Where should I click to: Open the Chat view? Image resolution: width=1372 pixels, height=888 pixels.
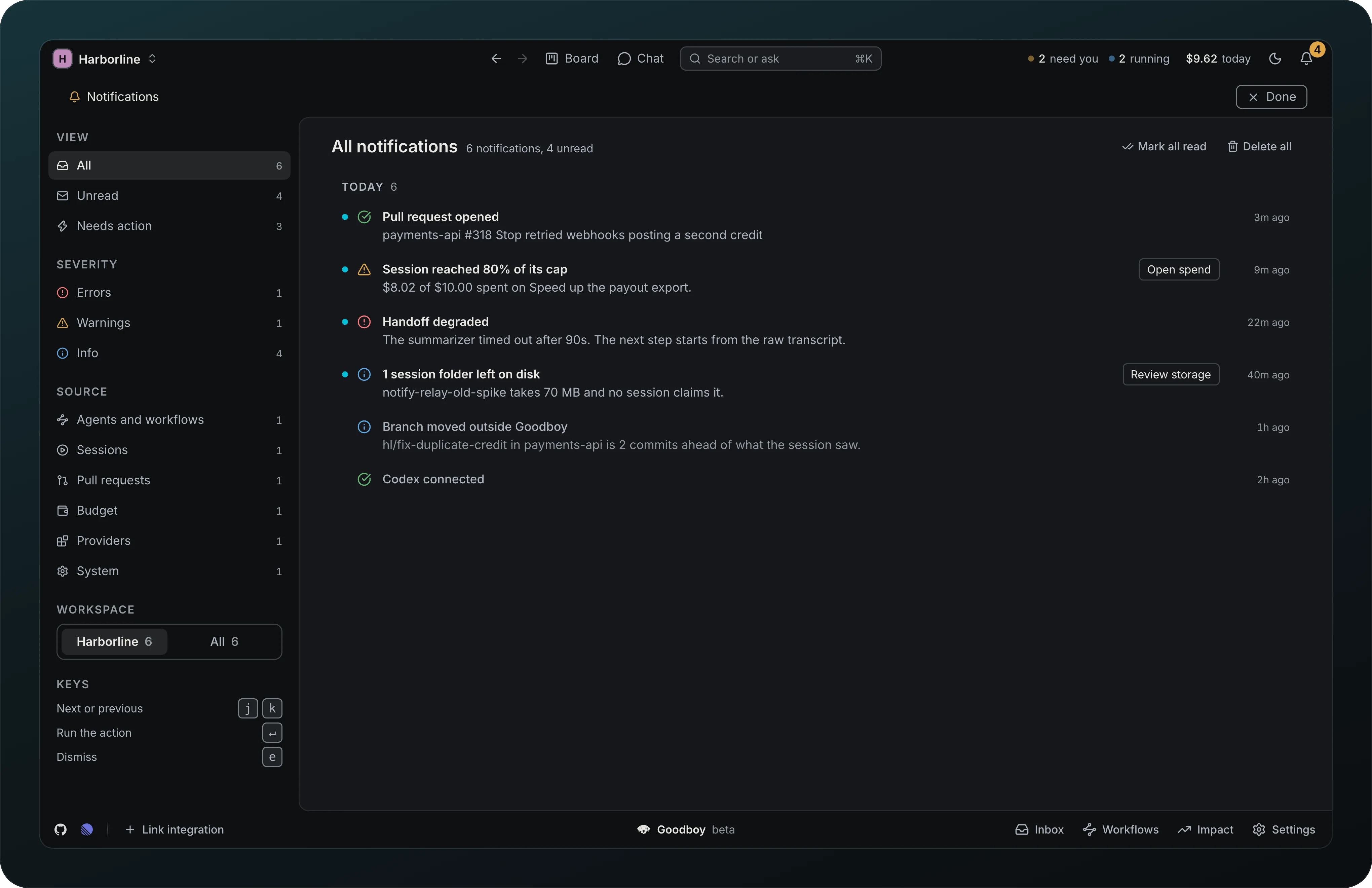point(641,59)
